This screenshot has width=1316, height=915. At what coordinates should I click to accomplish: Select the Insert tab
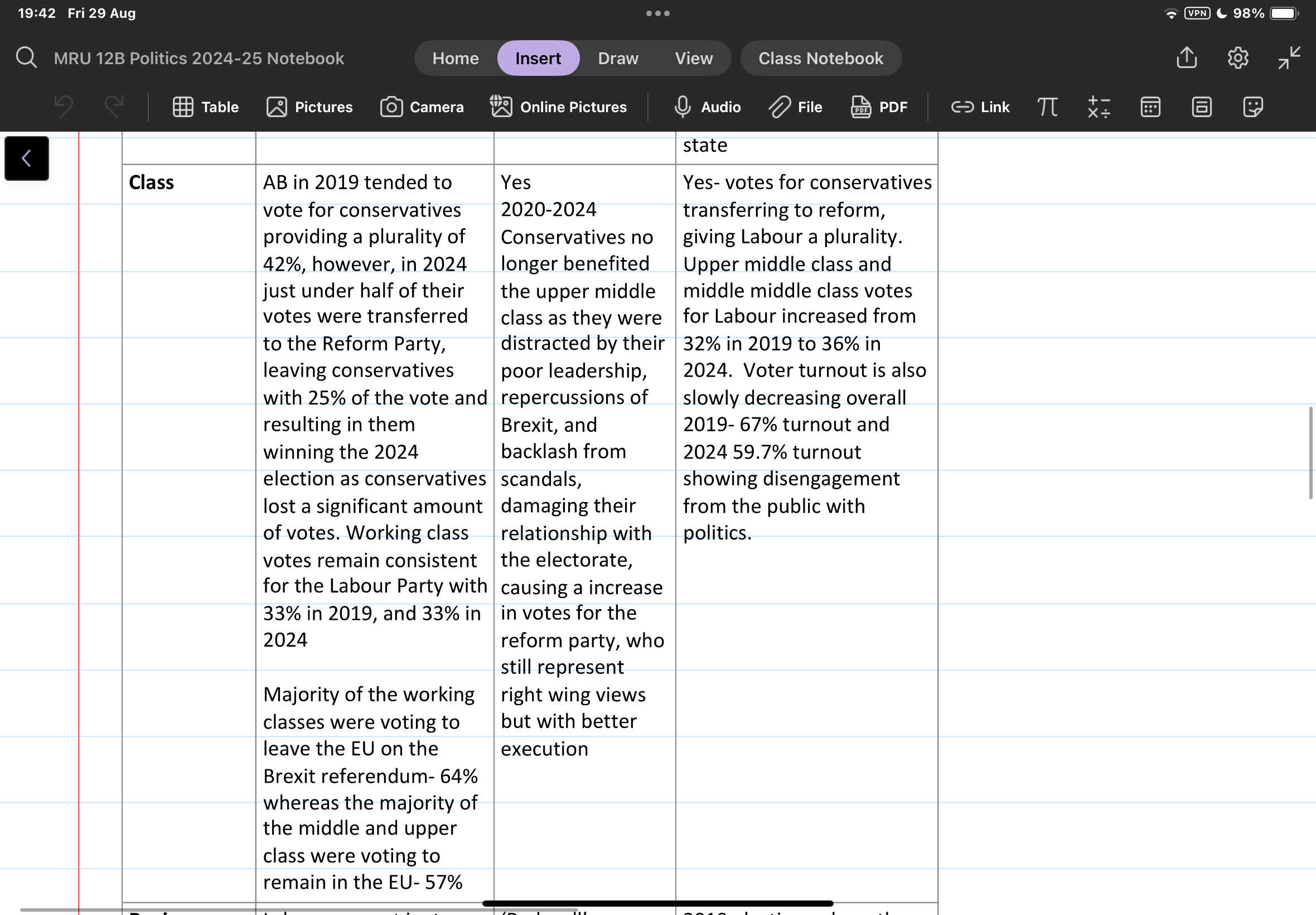(x=538, y=58)
